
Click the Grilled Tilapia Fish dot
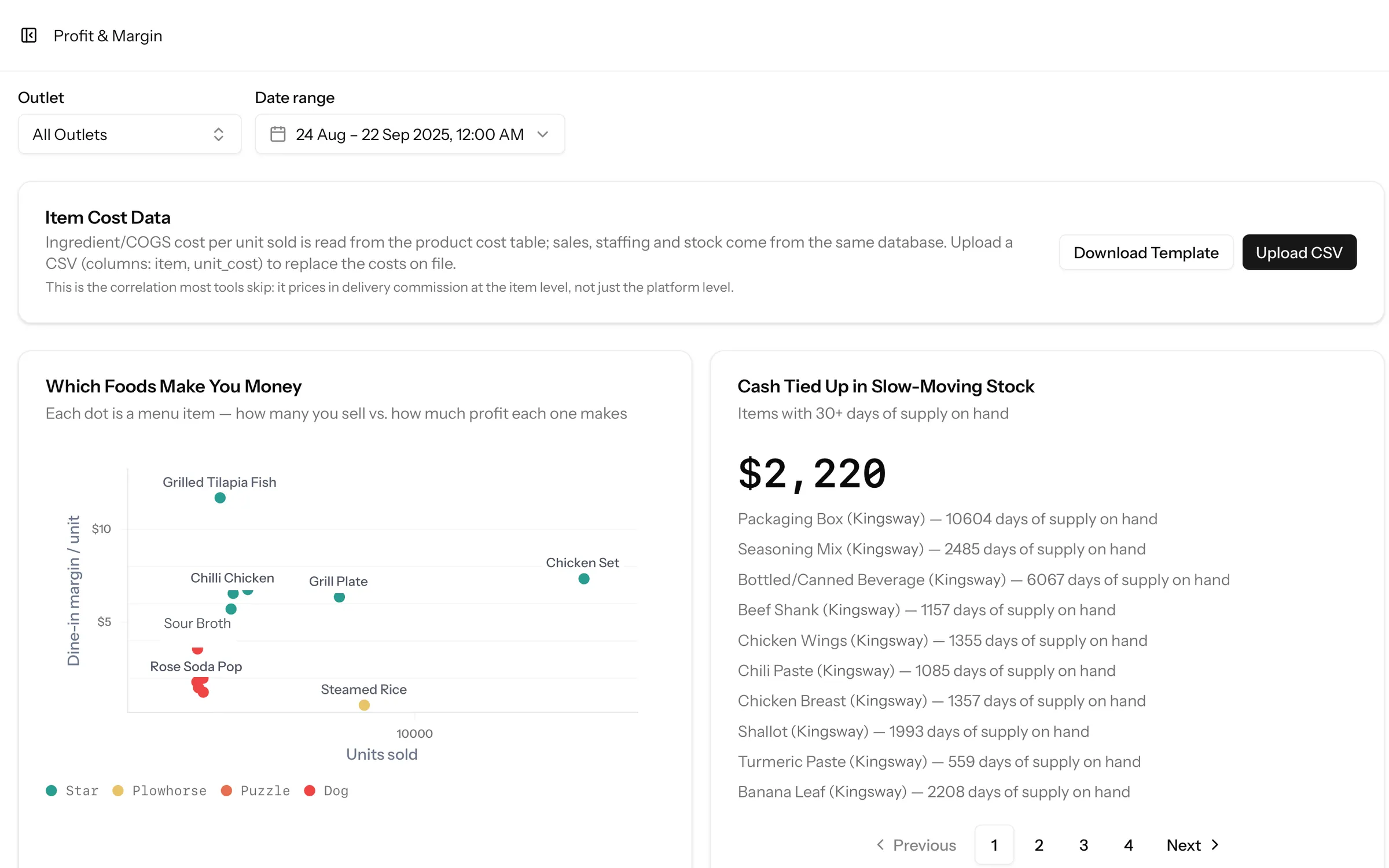tap(220, 498)
